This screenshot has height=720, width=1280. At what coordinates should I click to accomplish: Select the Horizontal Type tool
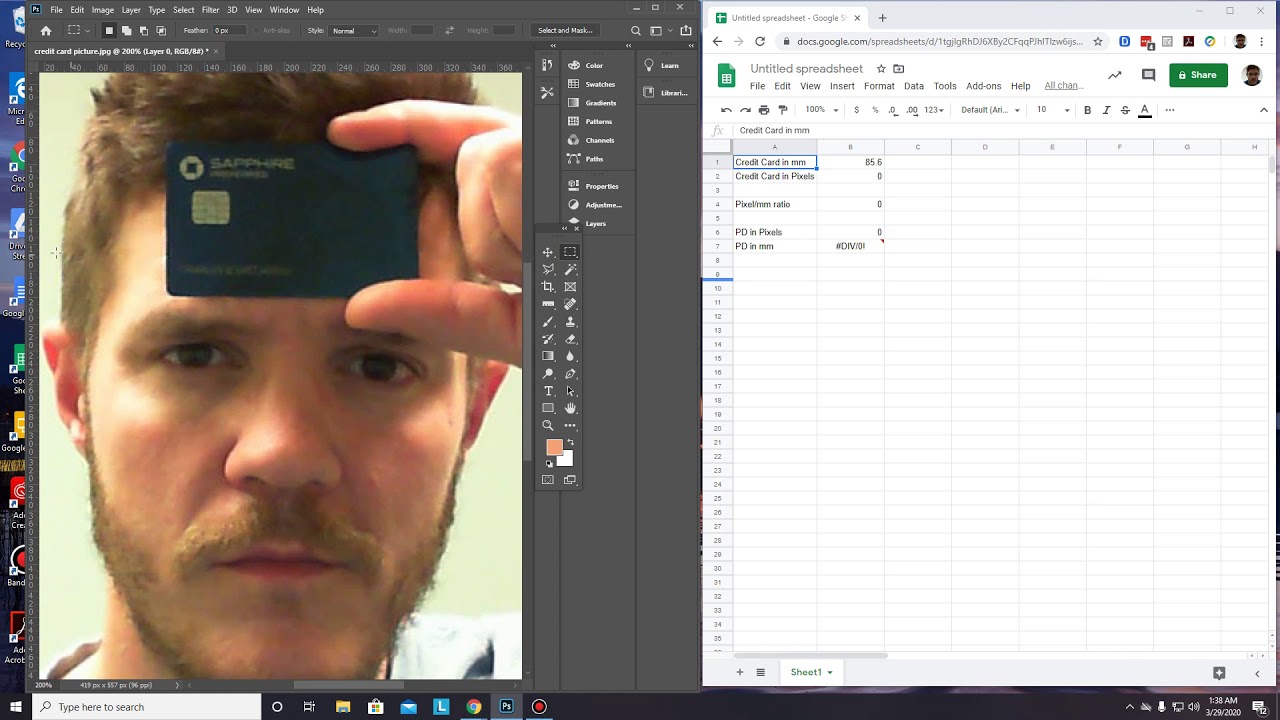pyautogui.click(x=548, y=391)
